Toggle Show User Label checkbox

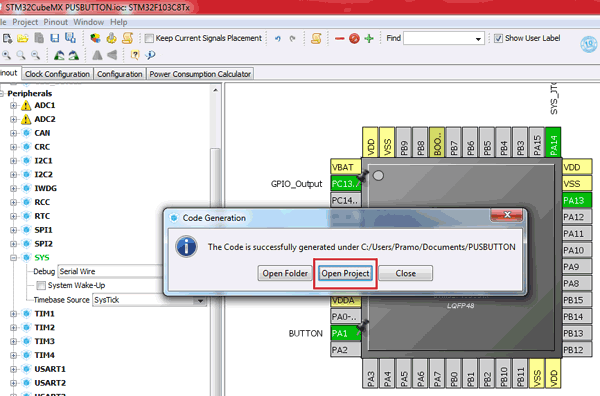[498, 38]
